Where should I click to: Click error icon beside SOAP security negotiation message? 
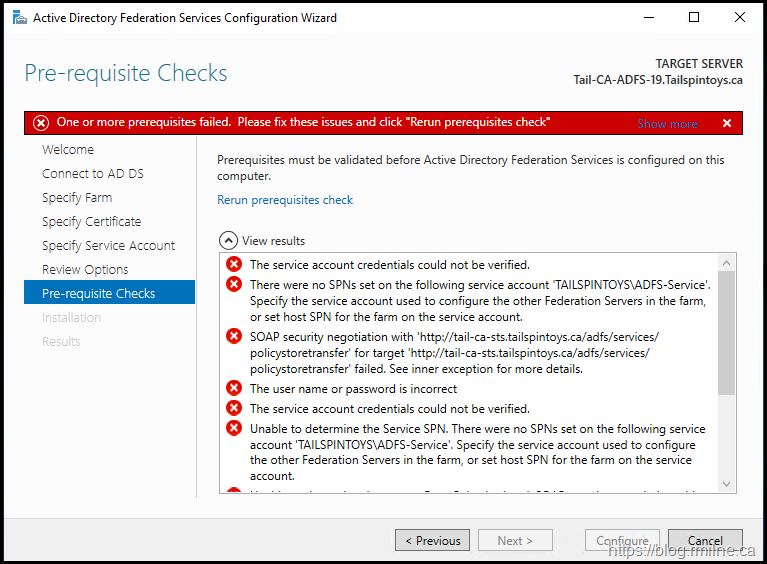pos(234,336)
